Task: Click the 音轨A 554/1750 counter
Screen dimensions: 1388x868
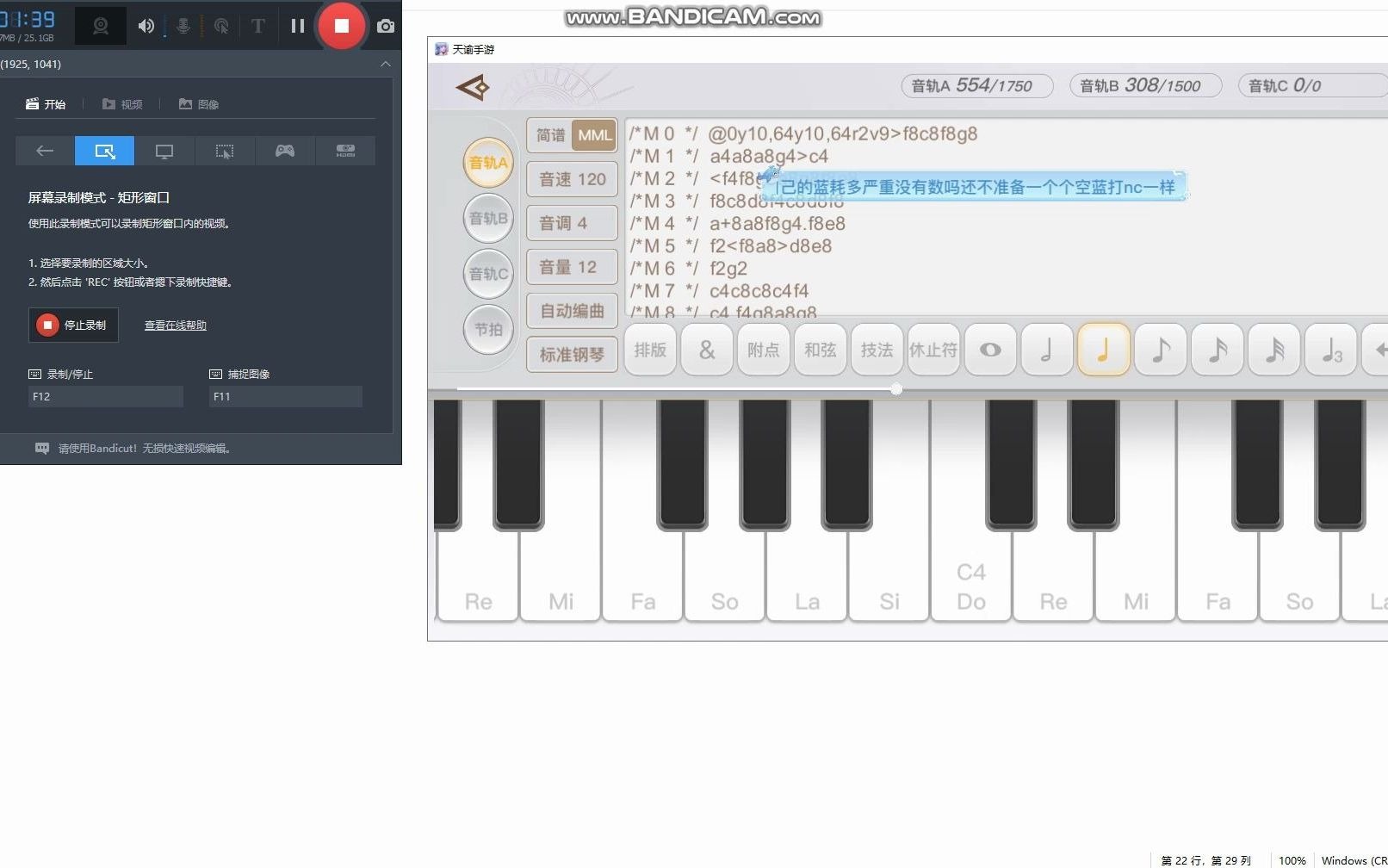Action: [977, 85]
